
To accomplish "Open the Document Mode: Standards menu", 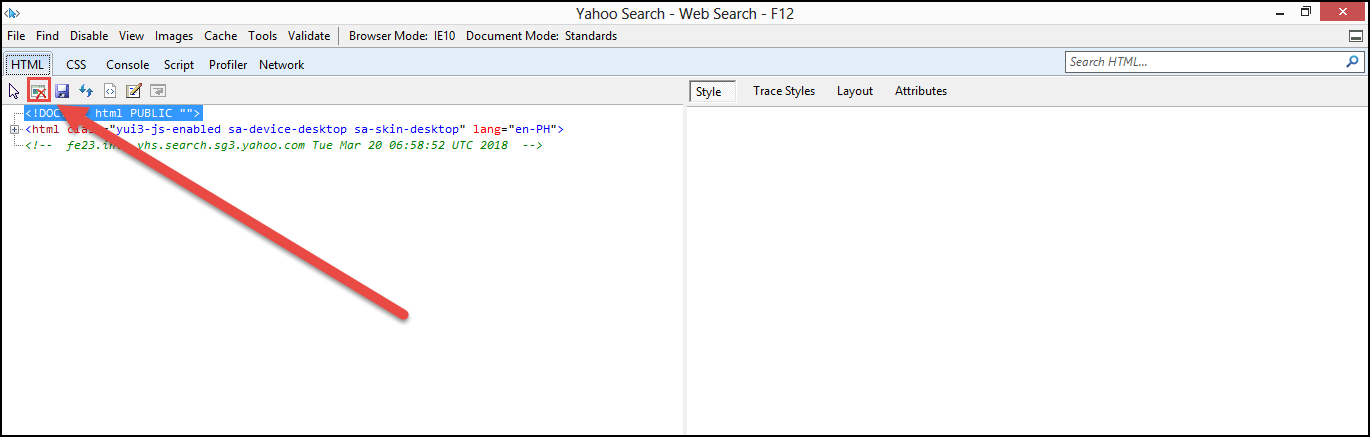I will tap(541, 36).
